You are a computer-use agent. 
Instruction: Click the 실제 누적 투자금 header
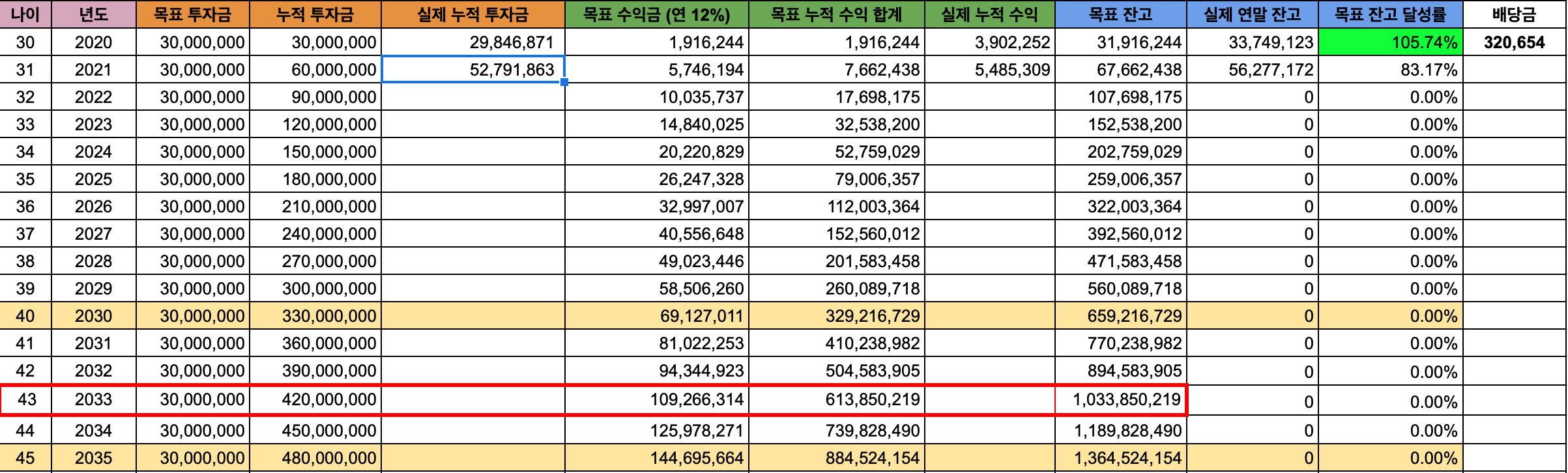[x=473, y=14]
